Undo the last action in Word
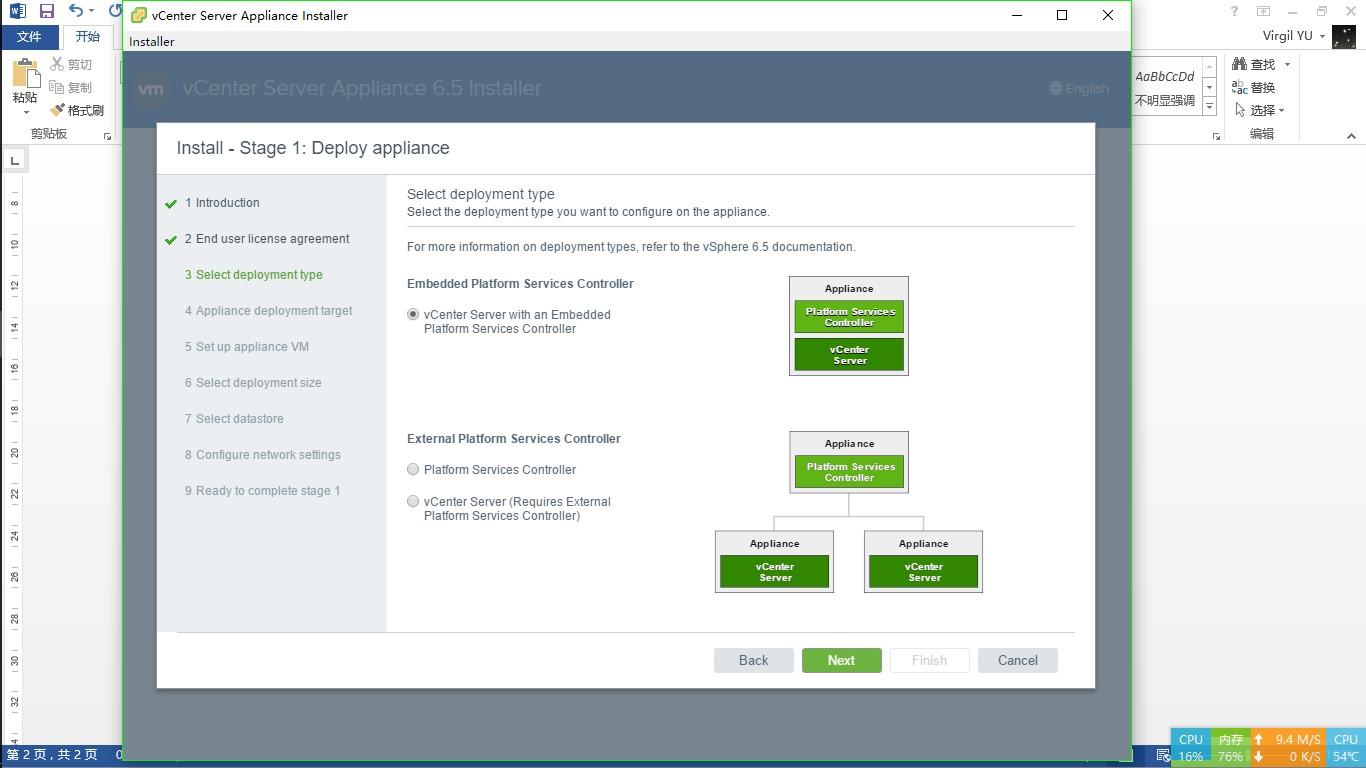Screen dimensions: 1366x768 [x=76, y=11]
